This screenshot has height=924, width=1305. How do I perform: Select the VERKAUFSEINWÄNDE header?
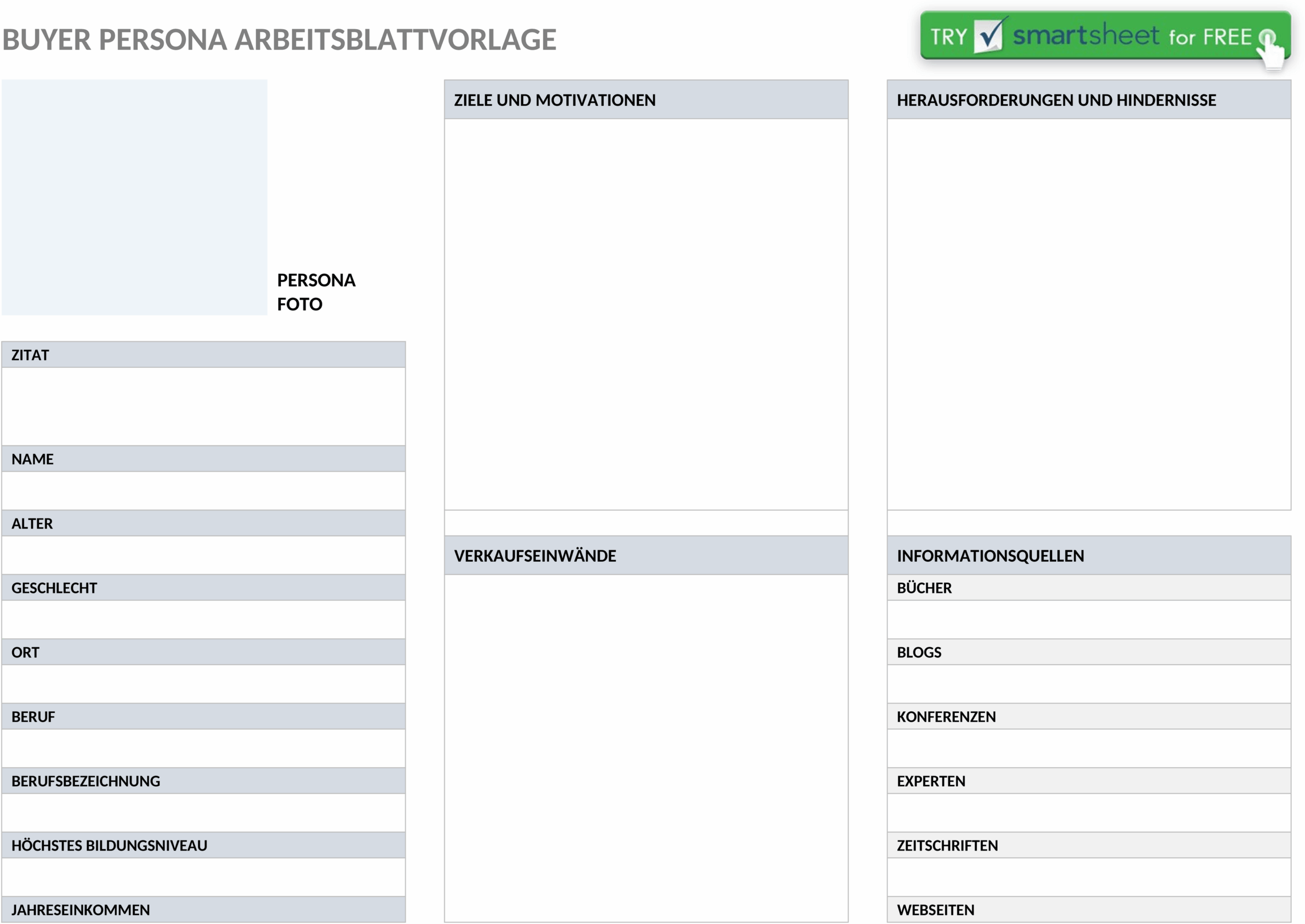click(x=646, y=556)
